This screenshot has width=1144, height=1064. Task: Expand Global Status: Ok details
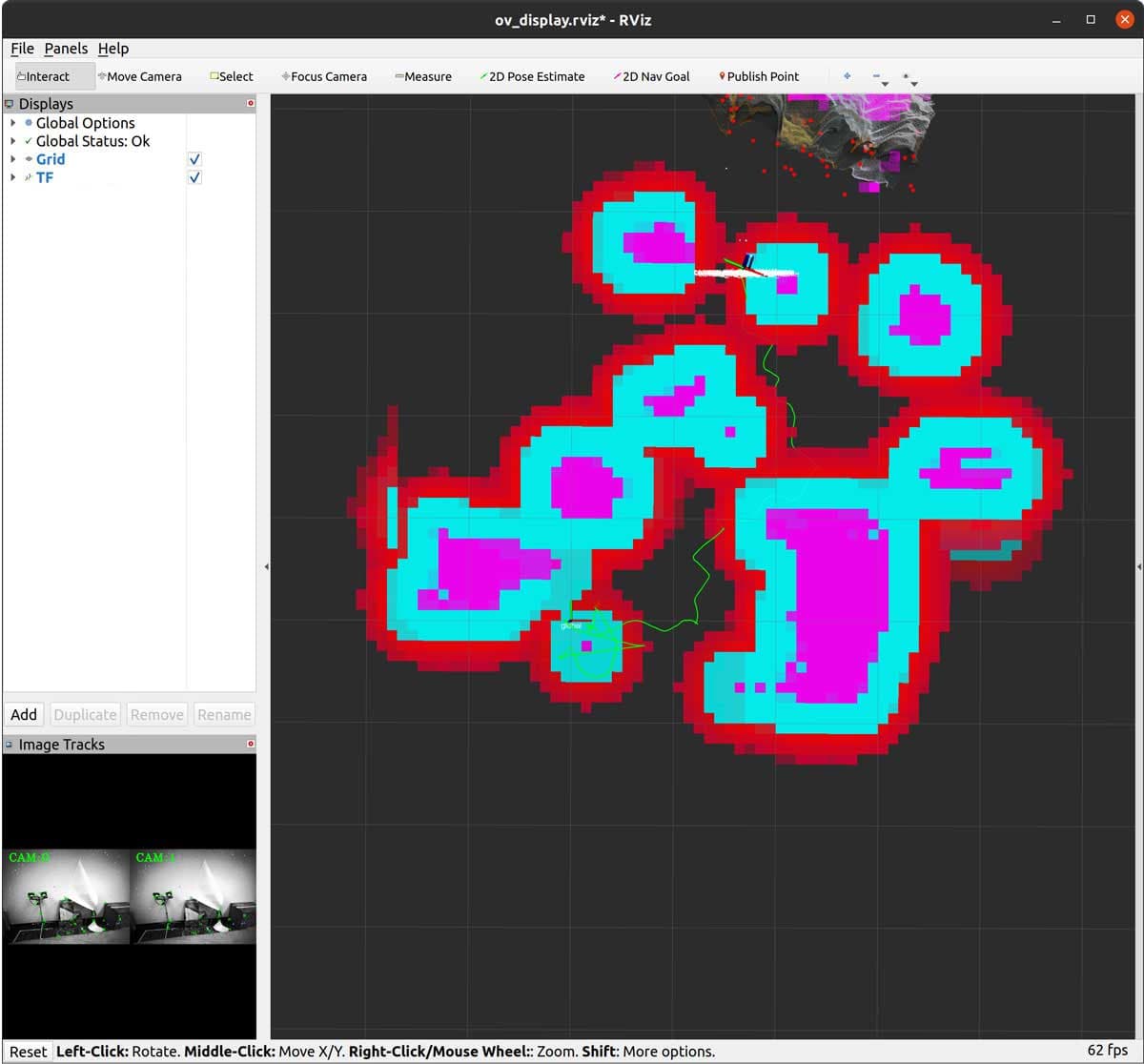click(12, 141)
